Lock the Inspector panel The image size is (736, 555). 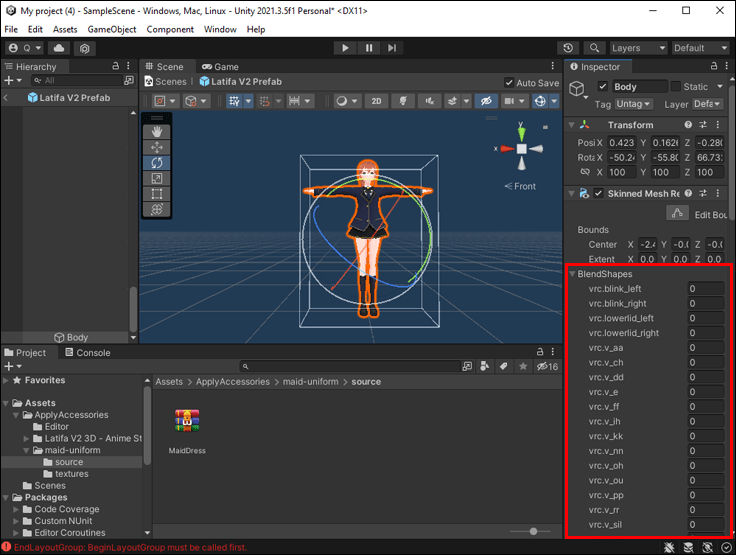click(714, 66)
